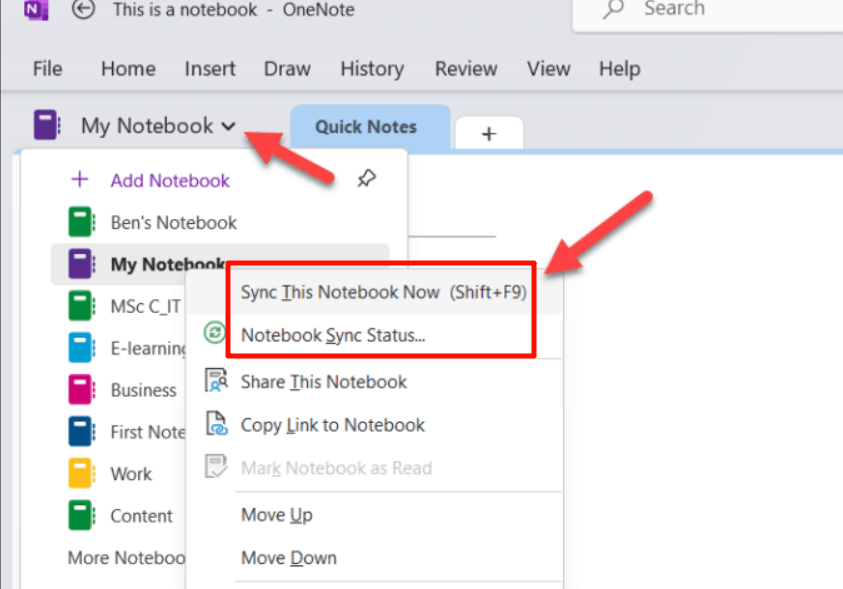843x589 pixels.
Task: Pin the notebook pane with pushpin icon
Action: tap(366, 178)
